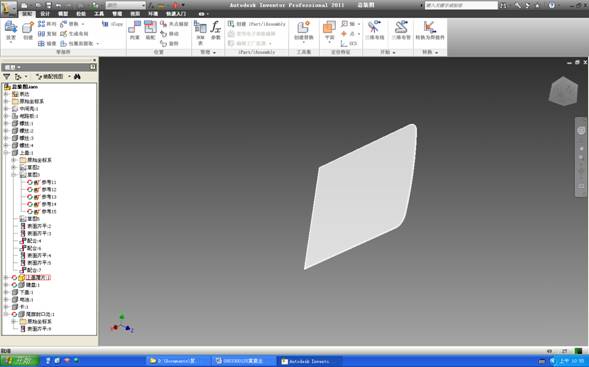Screen dimensions: 589x367
Task: Click the iCopy tool
Action: 112,24
